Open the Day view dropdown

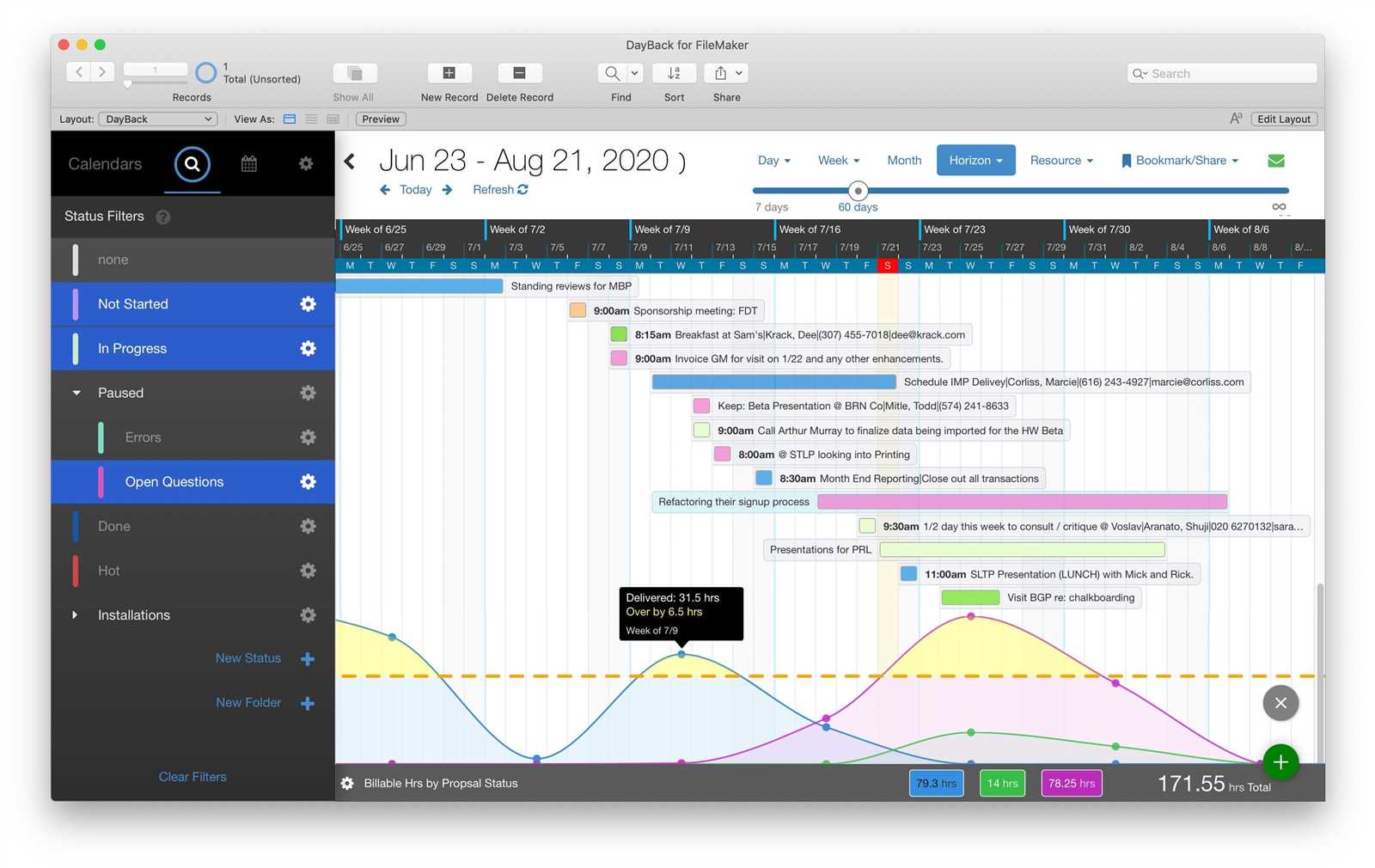point(773,161)
